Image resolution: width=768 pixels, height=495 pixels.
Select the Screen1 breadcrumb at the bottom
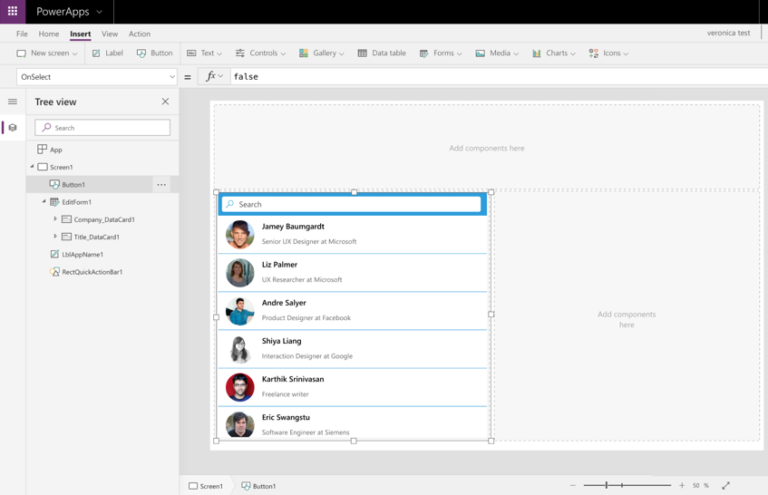[206, 486]
